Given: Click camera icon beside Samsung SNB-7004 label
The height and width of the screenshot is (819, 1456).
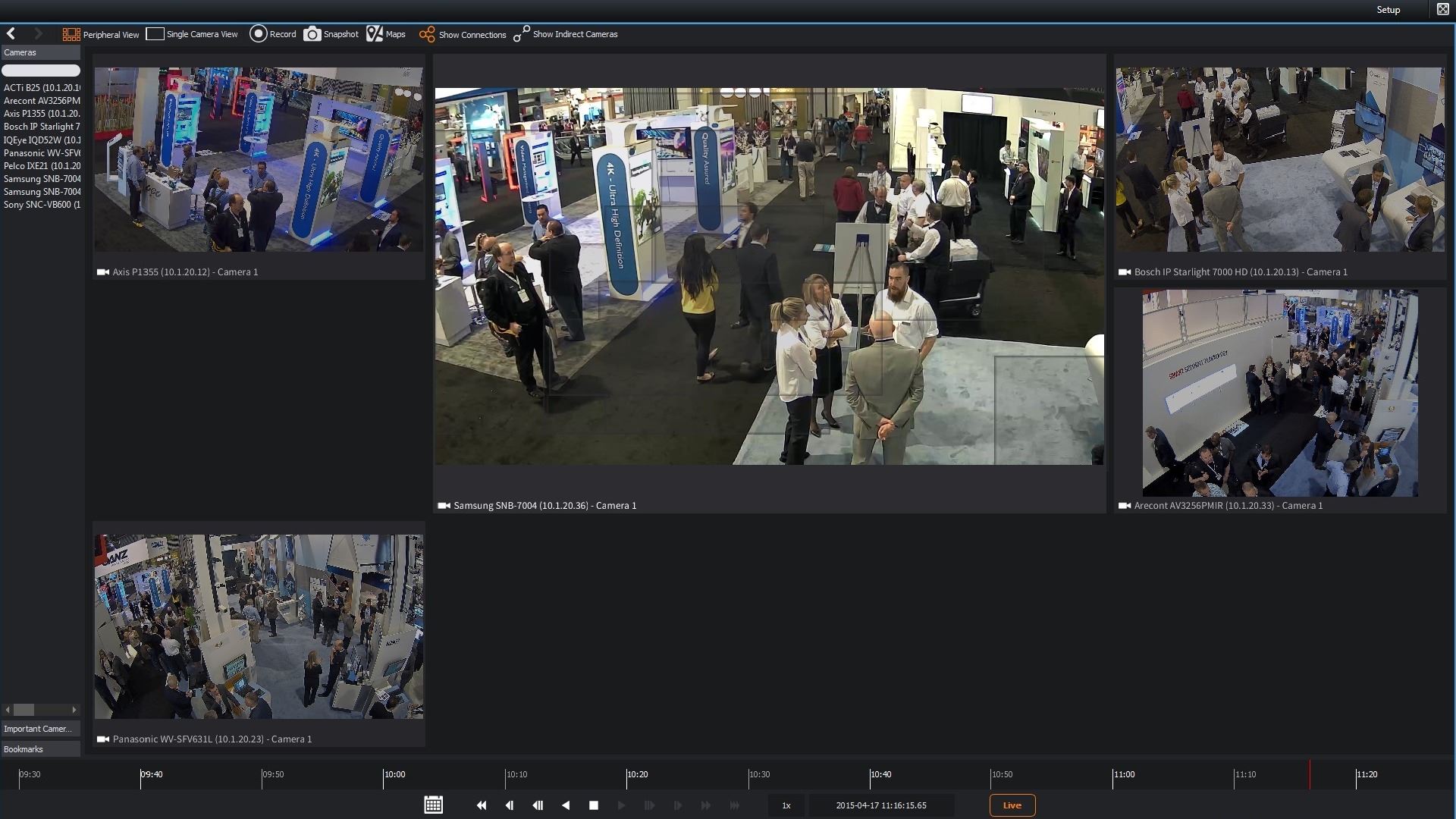Looking at the screenshot, I should click(x=444, y=506).
